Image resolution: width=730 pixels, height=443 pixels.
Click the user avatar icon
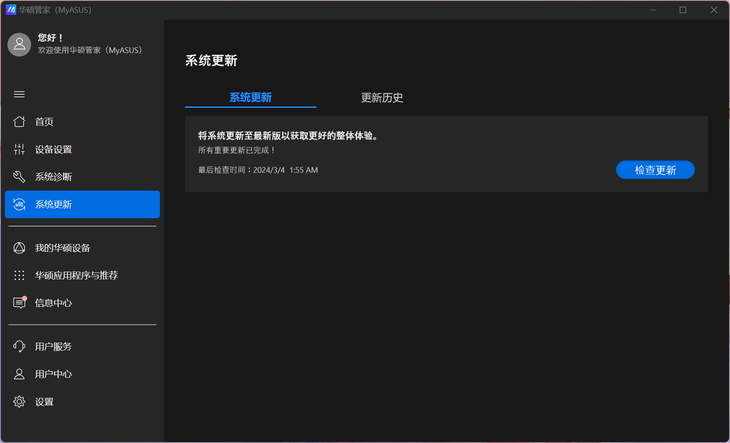(19, 45)
